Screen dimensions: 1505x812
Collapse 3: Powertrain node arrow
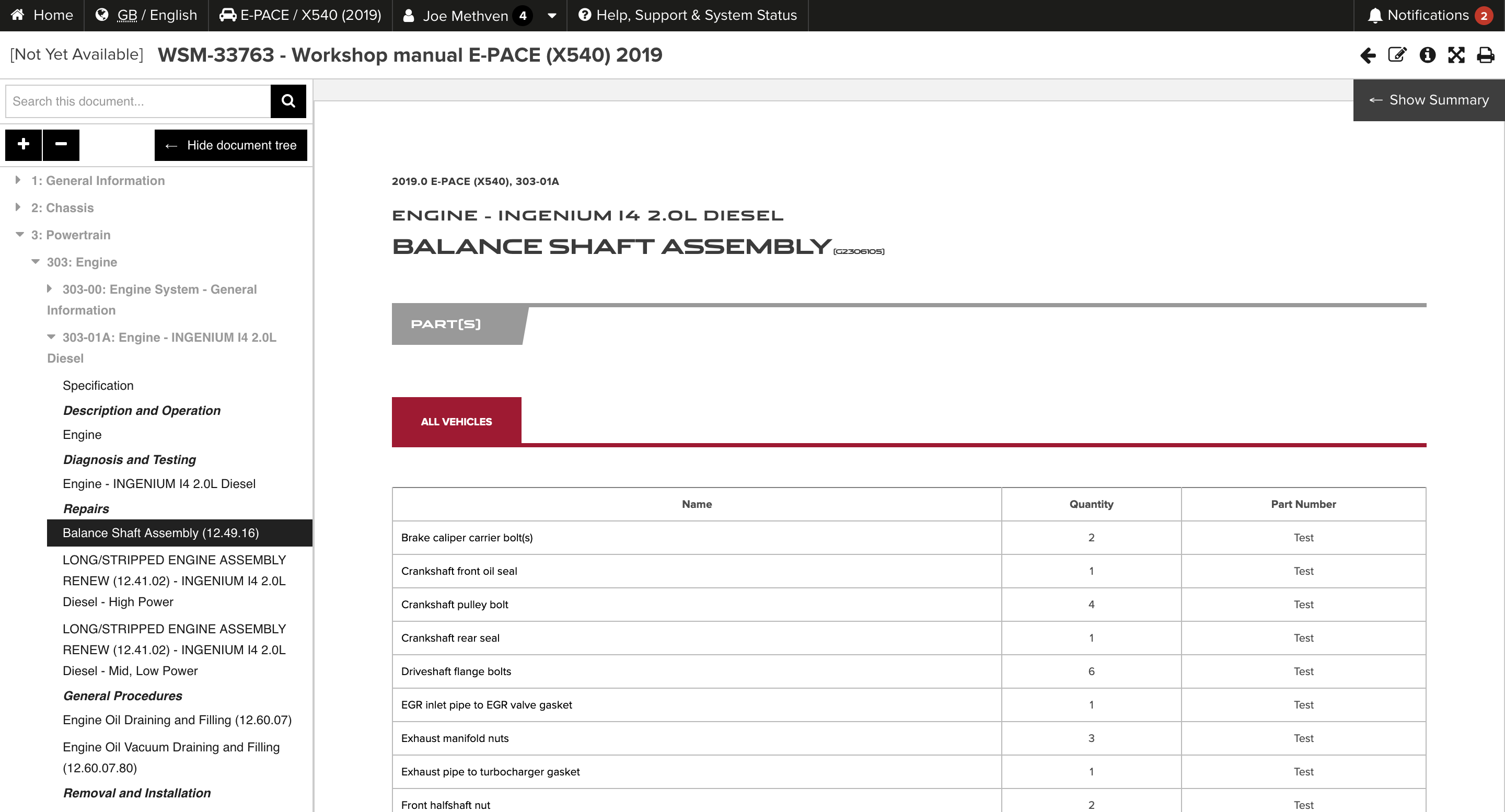click(x=19, y=234)
